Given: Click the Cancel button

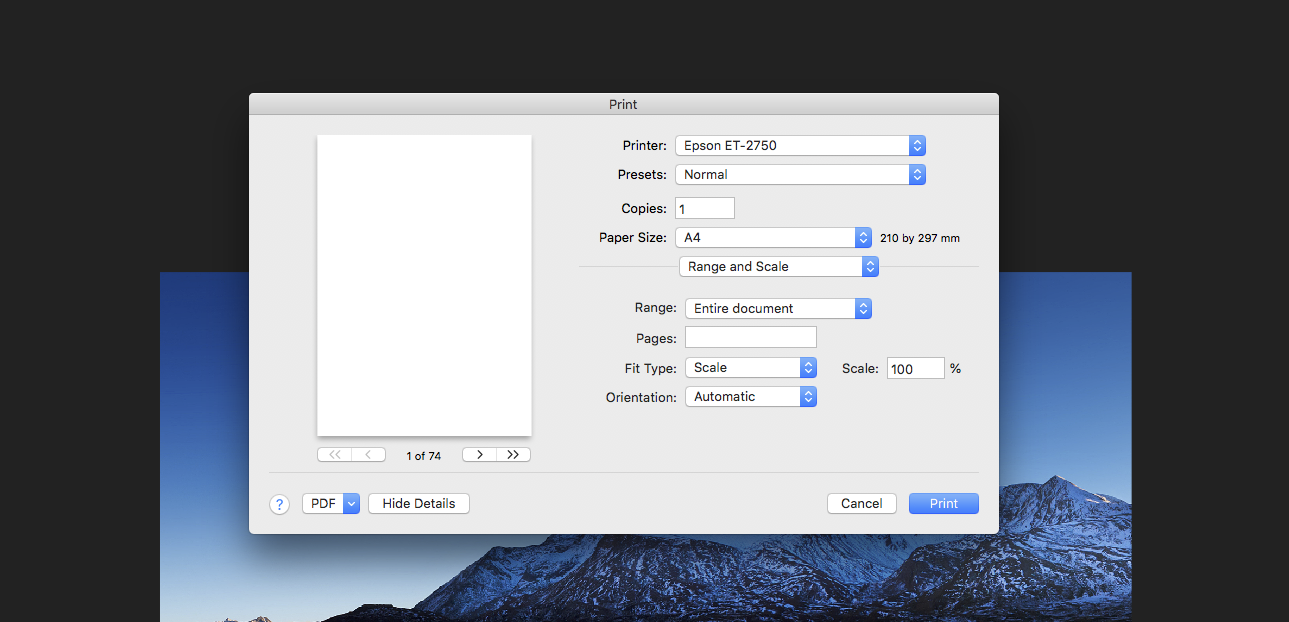Looking at the screenshot, I should 862,504.
